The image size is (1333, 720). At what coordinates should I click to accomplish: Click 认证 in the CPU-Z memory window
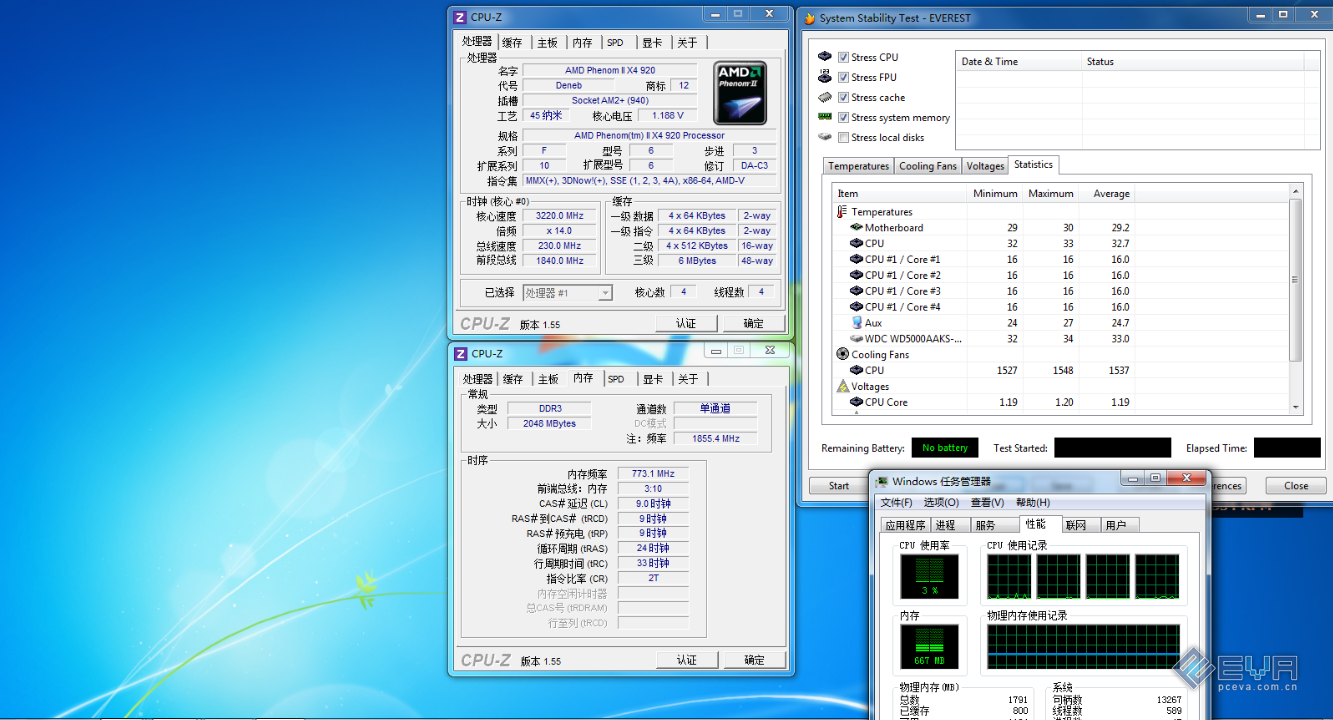pyautogui.click(x=686, y=660)
